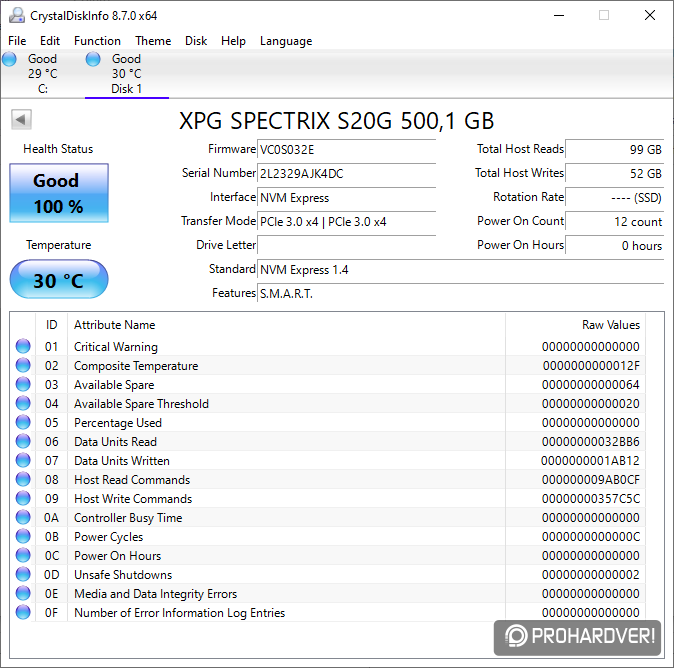Click the status orb beside Number of Error Information Log Entries

pyautogui.click(x=23, y=612)
